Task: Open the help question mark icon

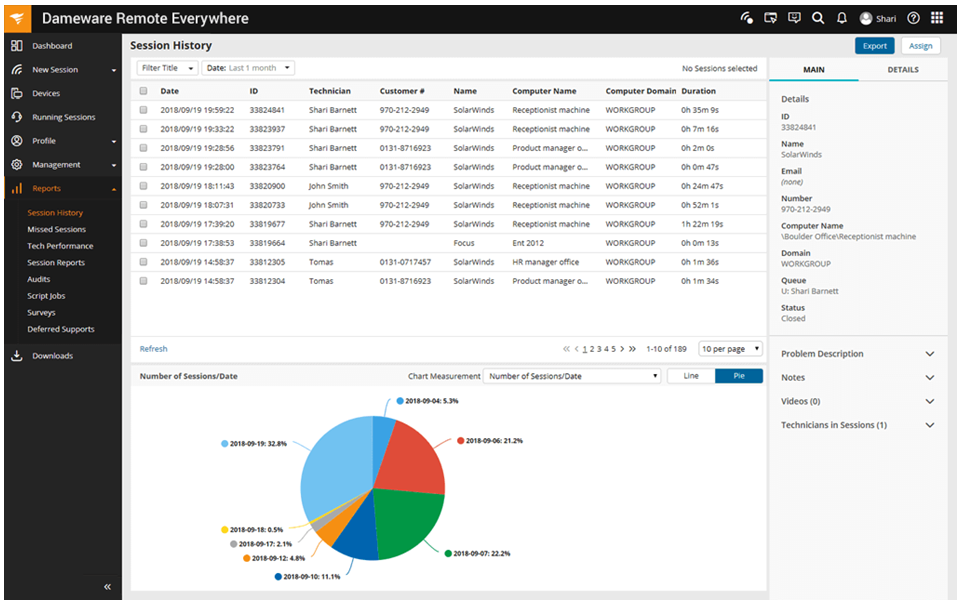Action: tap(913, 18)
